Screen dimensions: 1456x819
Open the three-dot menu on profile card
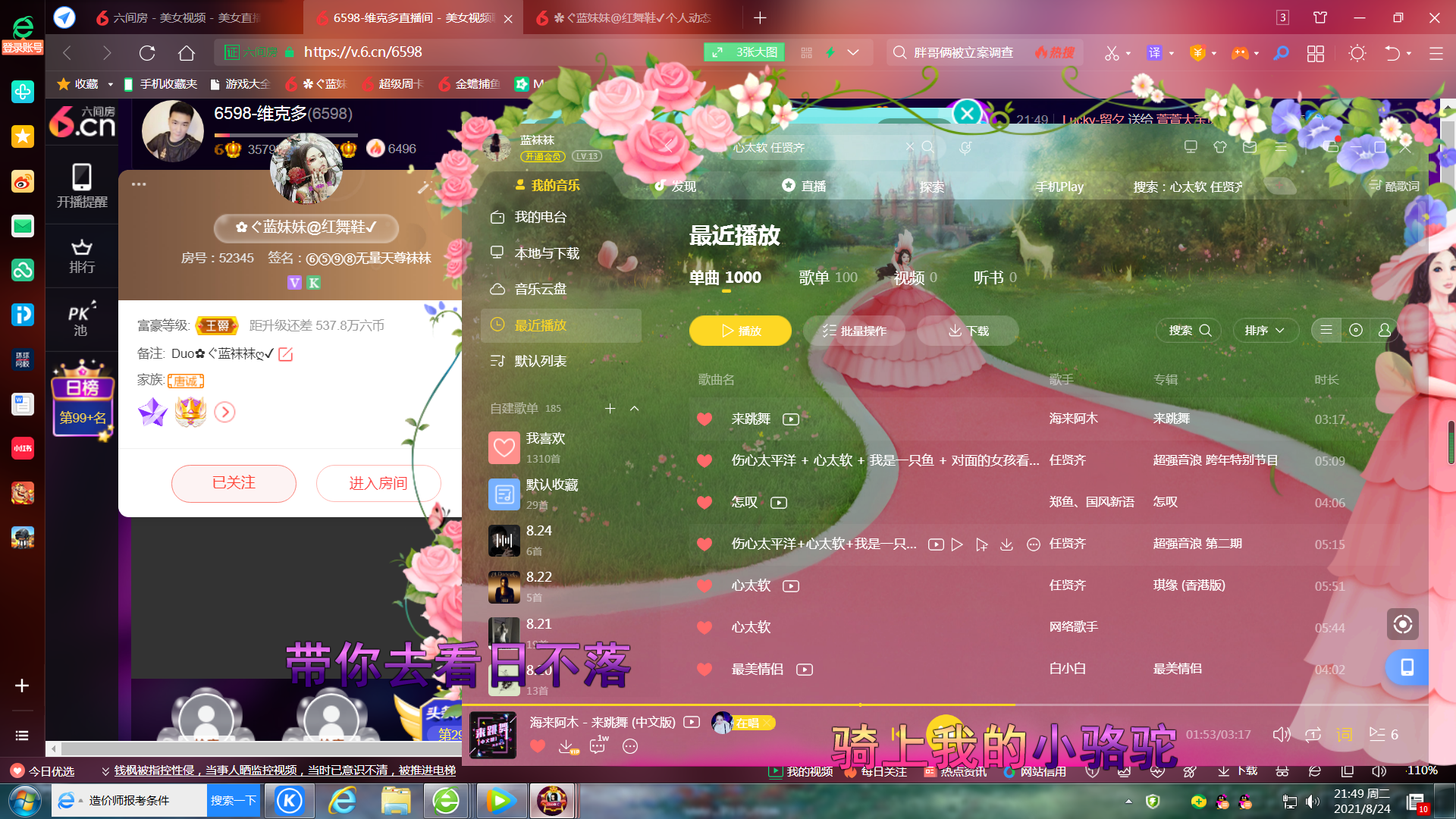coord(139,184)
